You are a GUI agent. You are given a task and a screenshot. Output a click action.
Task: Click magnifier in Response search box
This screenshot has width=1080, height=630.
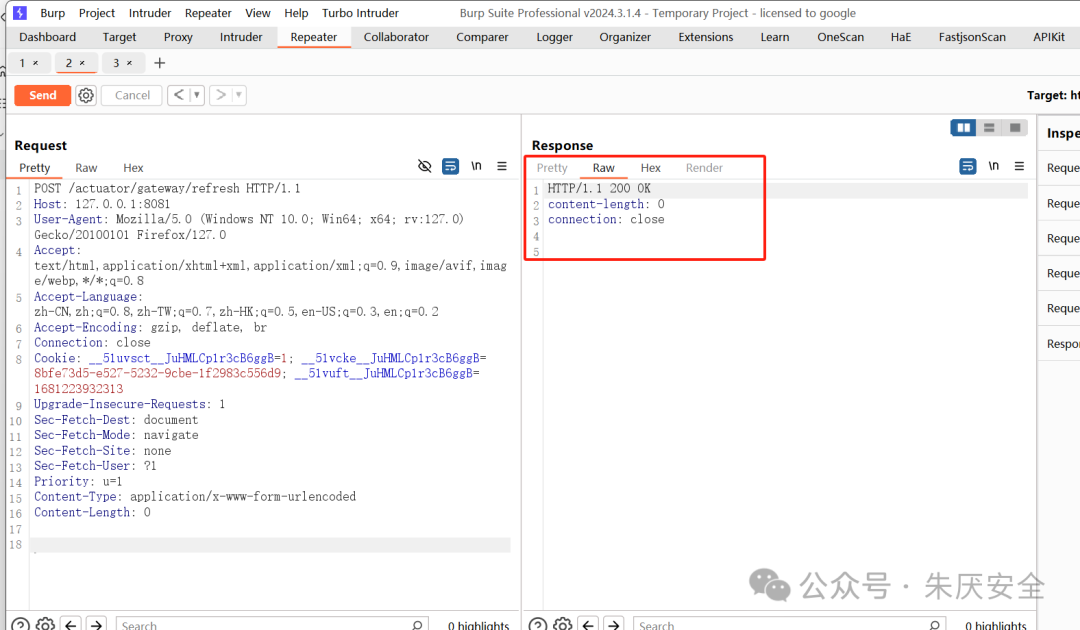click(934, 625)
